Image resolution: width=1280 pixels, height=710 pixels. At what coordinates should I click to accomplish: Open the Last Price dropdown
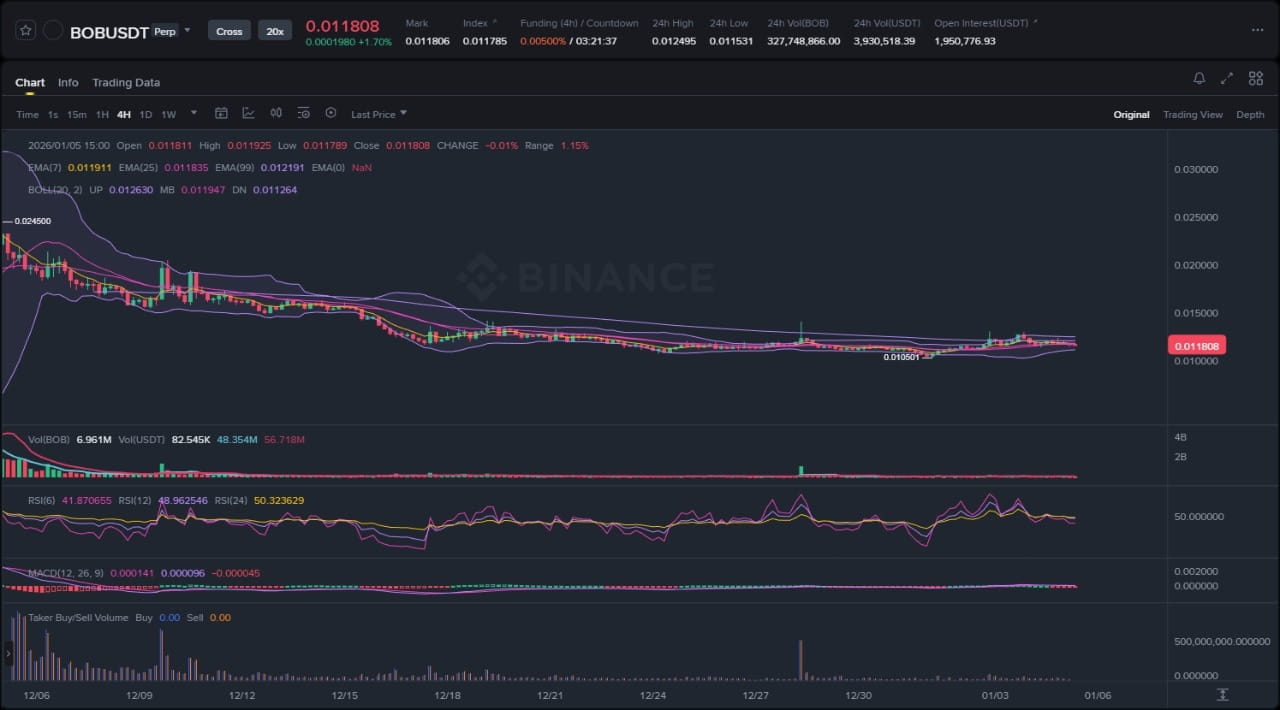tap(378, 115)
